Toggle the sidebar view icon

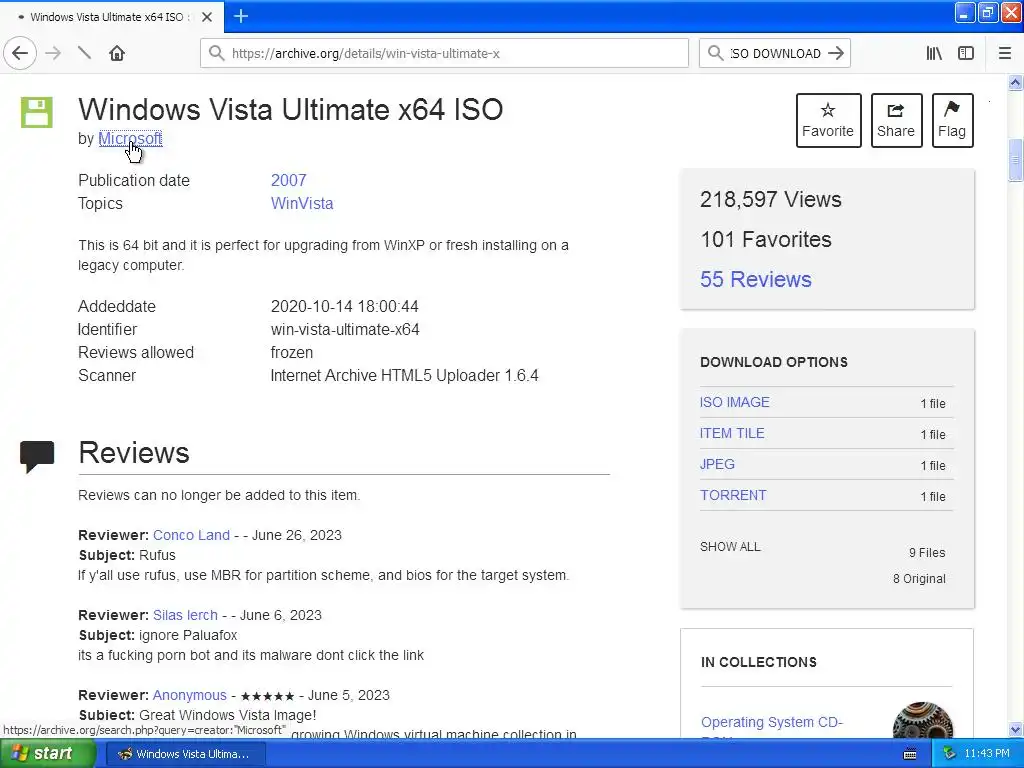point(966,54)
